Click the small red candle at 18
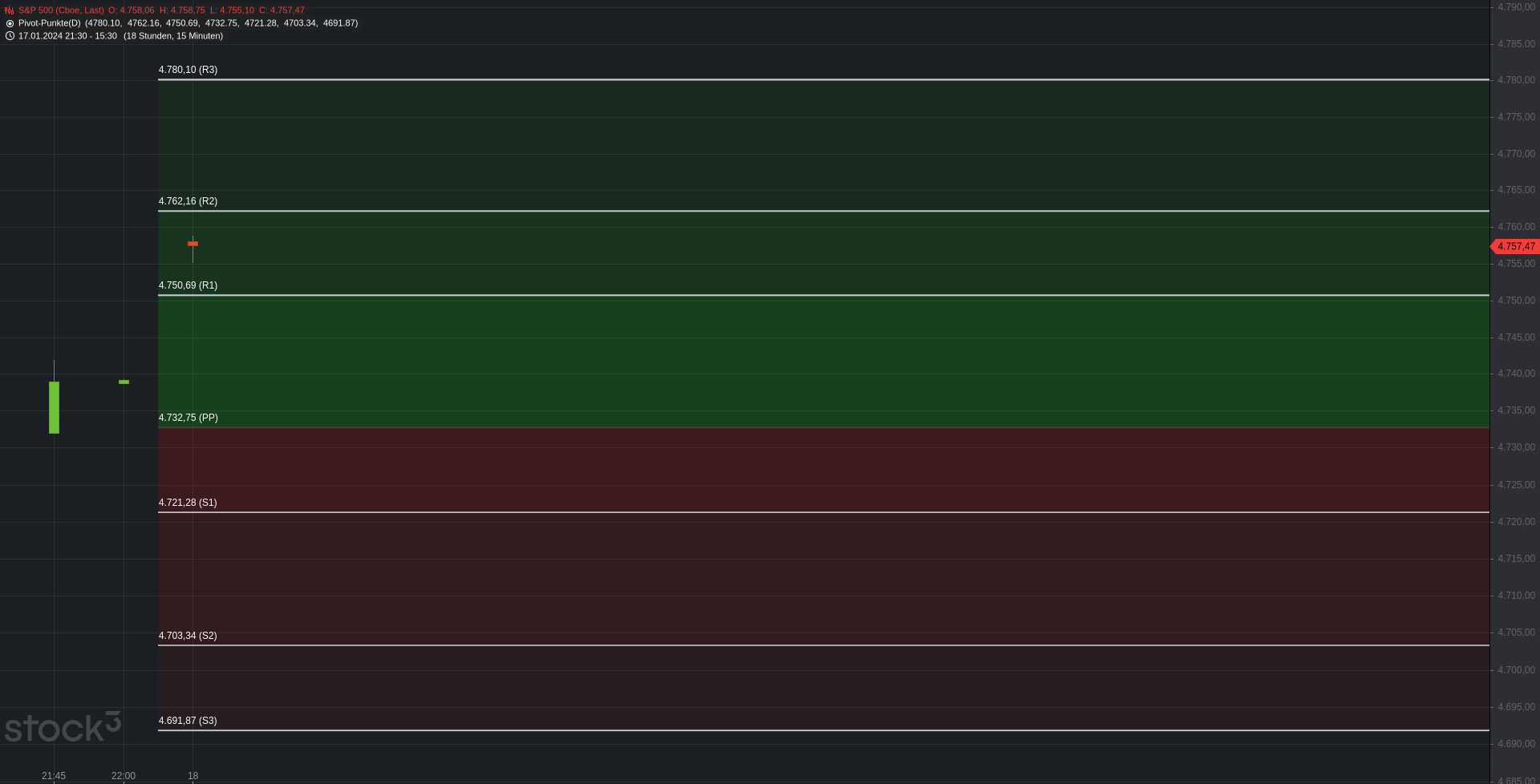Screen dimensions: 1540x784 [192, 244]
